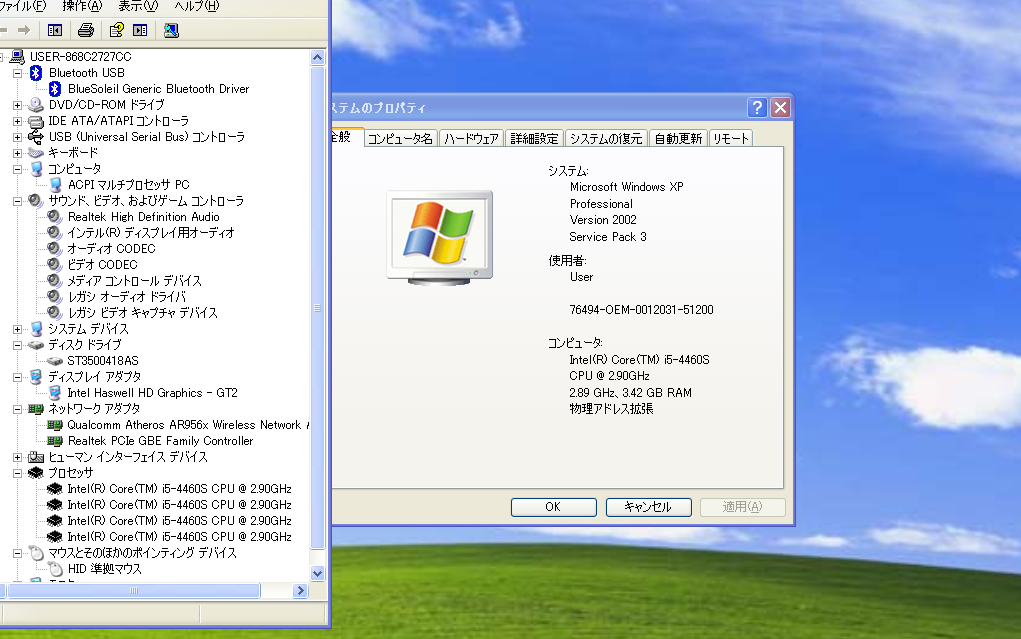Open the 表示(V) menu
The height and width of the screenshot is (639, 1021).
tap(138, 6)
